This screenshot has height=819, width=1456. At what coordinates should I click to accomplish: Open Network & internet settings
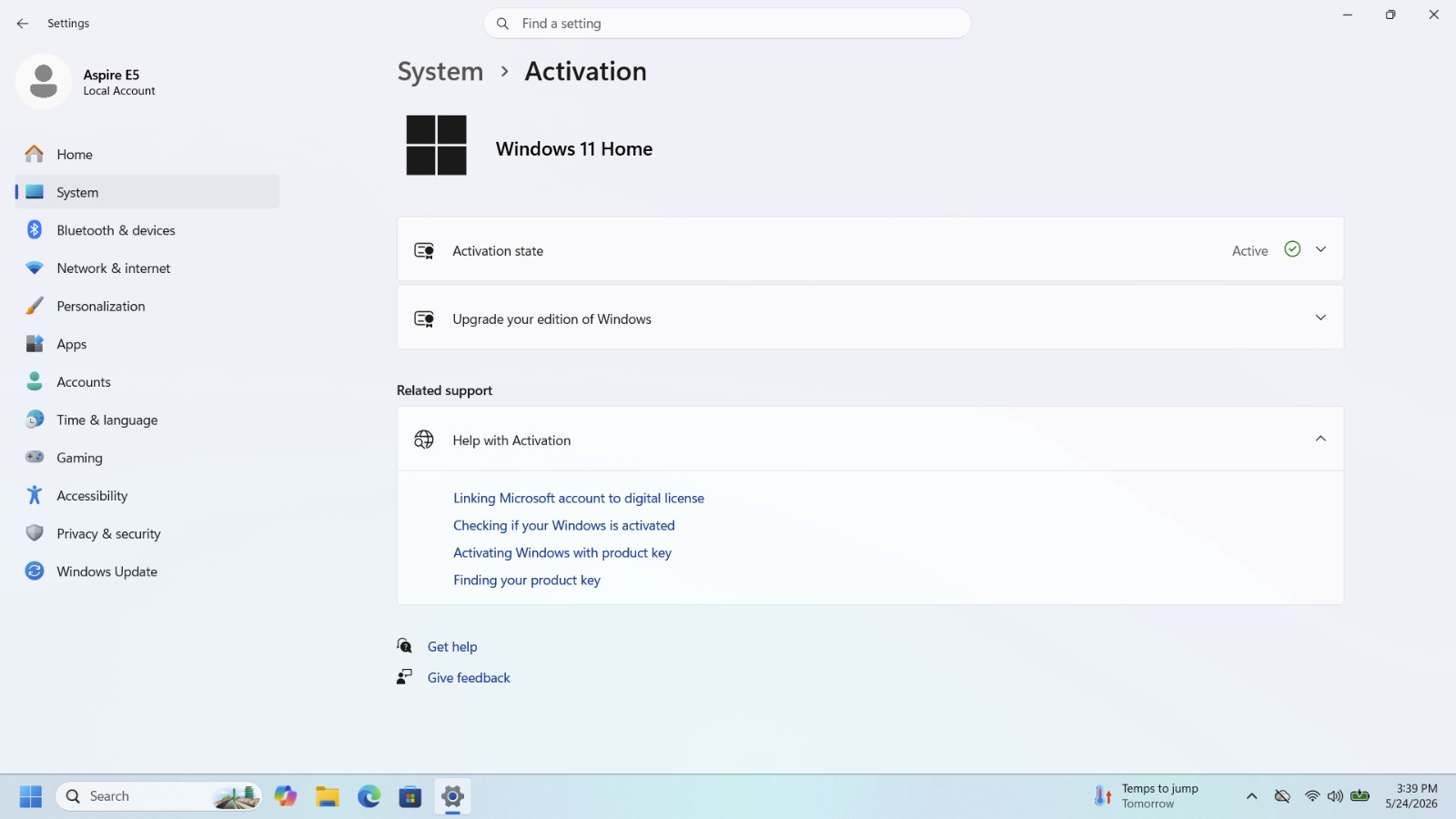(147, 268)
